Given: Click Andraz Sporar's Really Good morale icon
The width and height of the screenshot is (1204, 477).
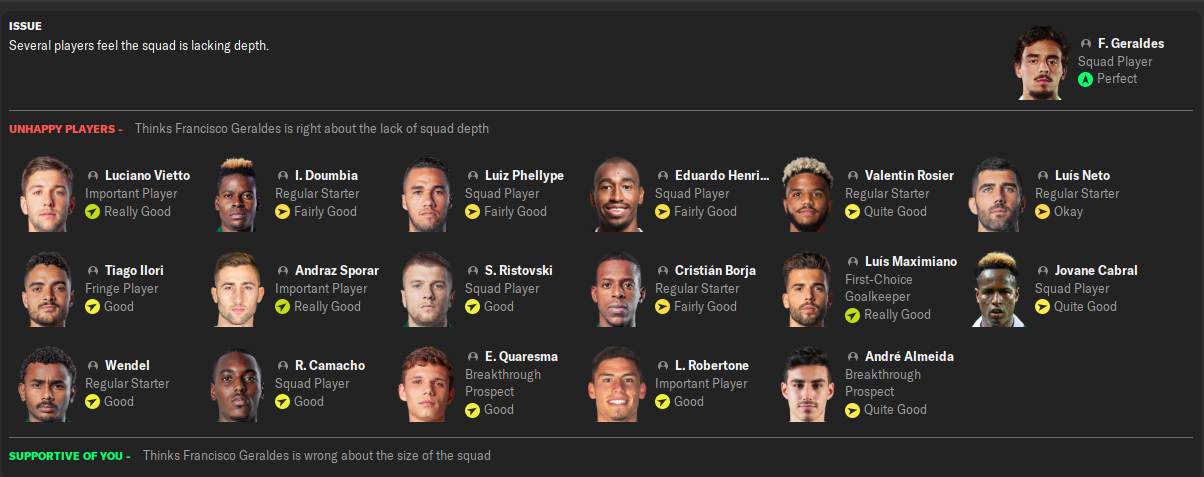Looking at the screenshot, I should [x=282, y=307].
